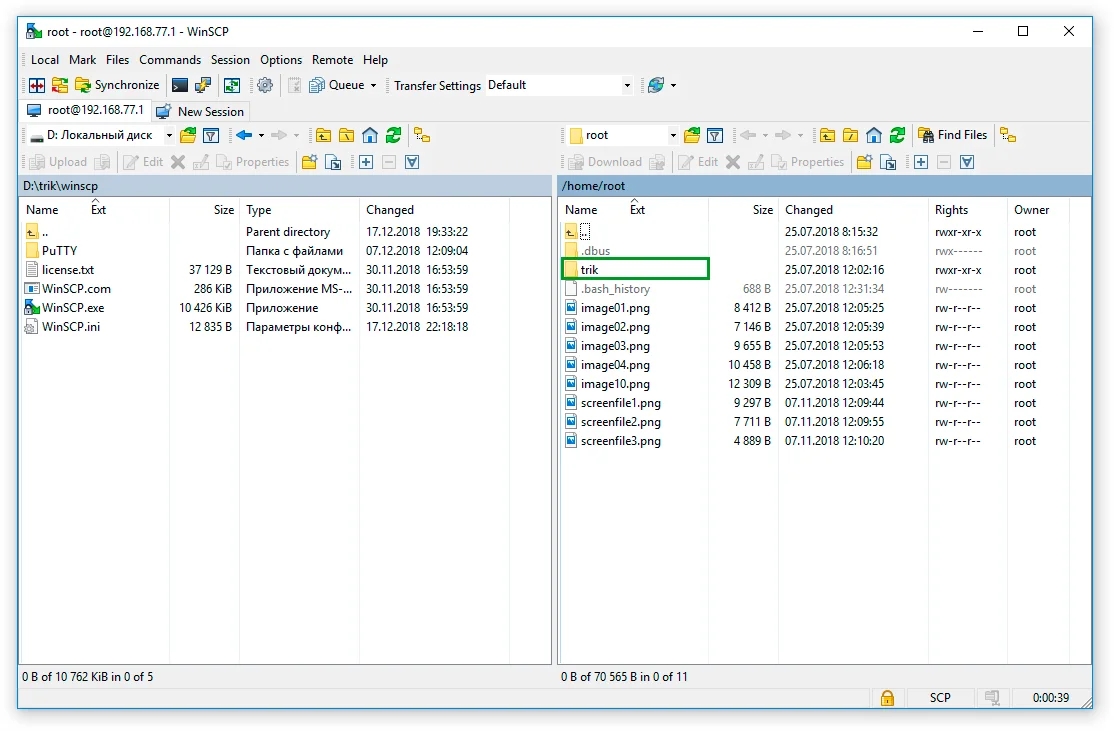Expand local back history dropdown arrow
Viewport: 1114px width, 731px height.
(261, 135)
